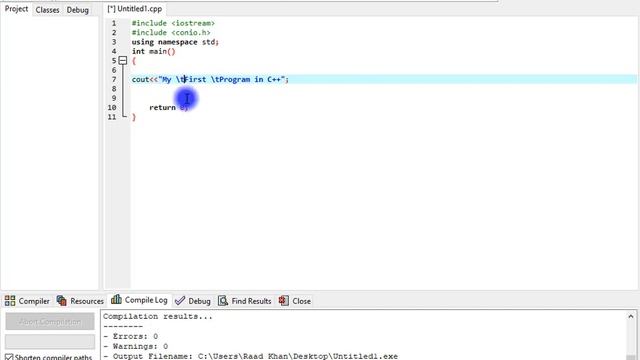Open the bottom Debug tab
This screenshot has height=360, width=640.
(199, 301)
